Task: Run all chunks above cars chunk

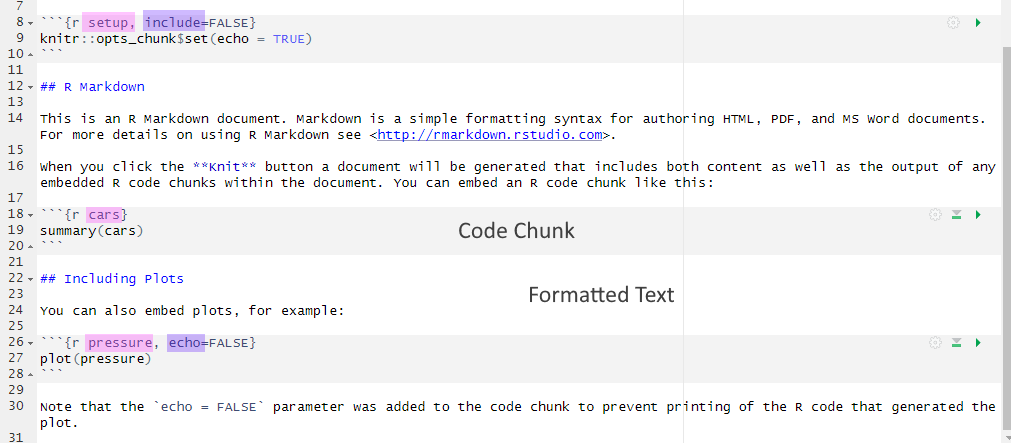Action: pyautogui.click(x=957, y=215)
